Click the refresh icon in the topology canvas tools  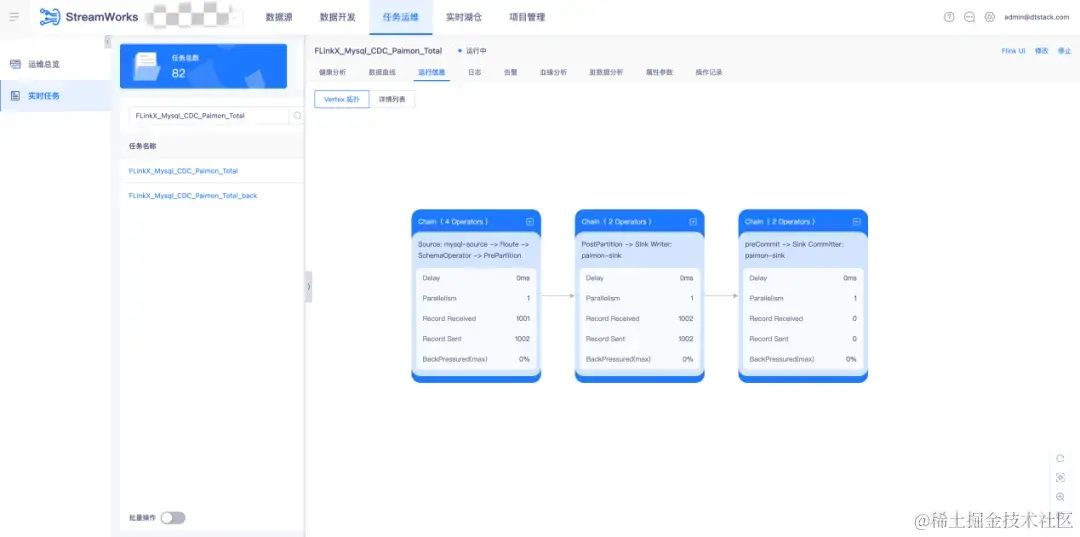[1060, 459]
